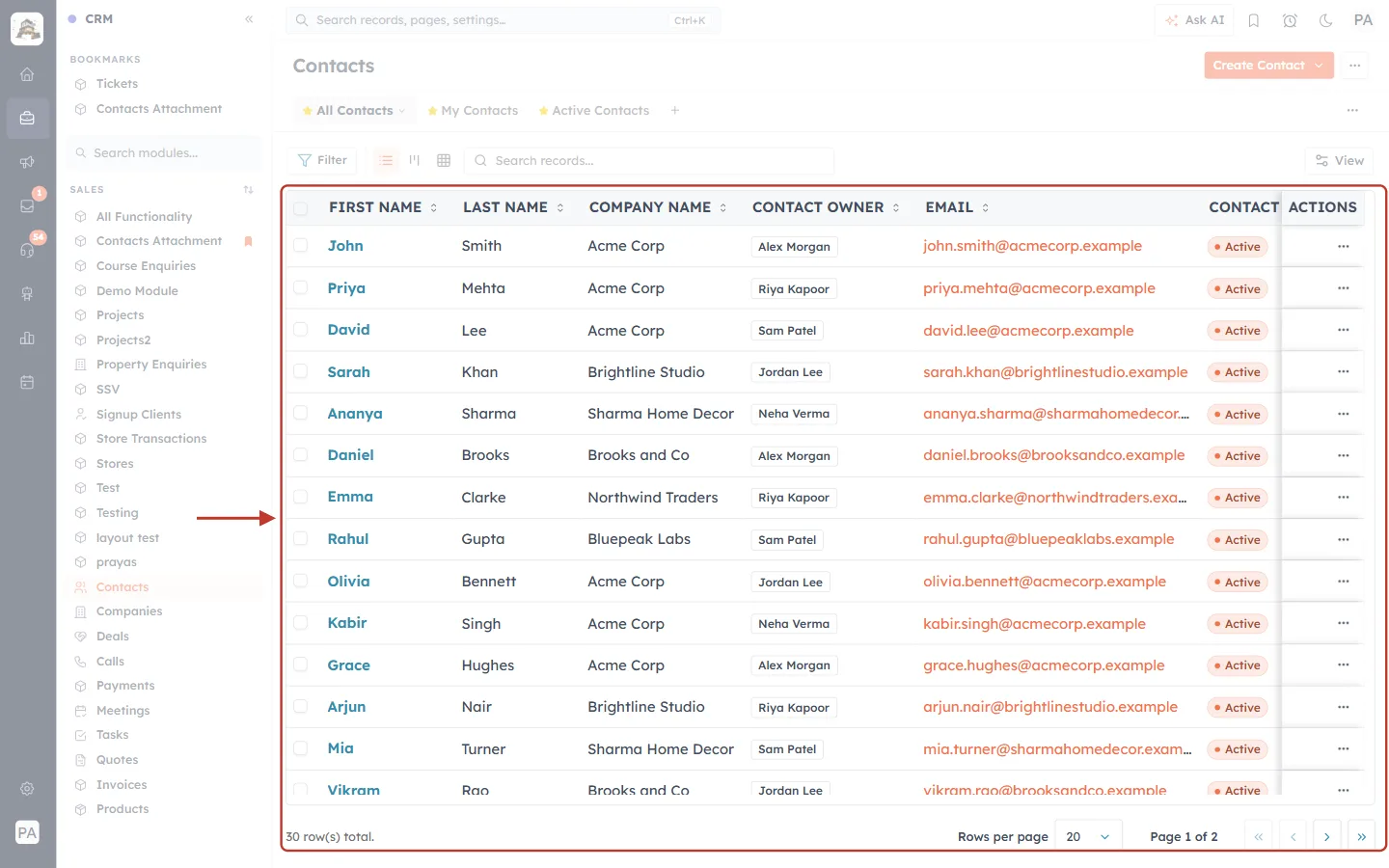
Task: Open the home icon in left rail
Action: pyautogui.click(x=27, y=74)
